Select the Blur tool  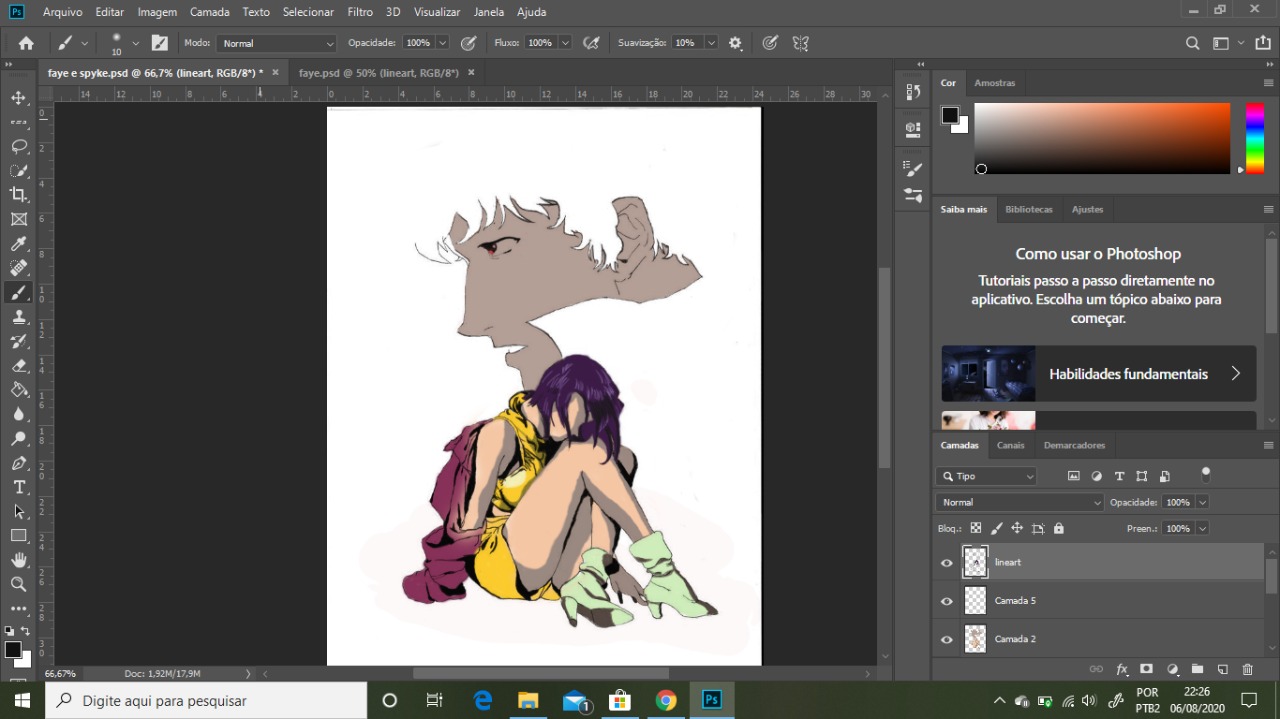point(18,414)
